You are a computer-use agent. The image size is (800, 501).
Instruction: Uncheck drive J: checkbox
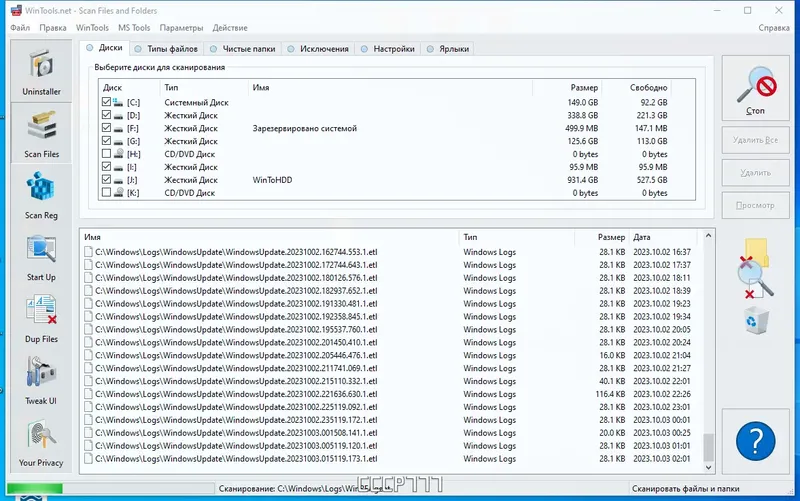pos(106,180)
